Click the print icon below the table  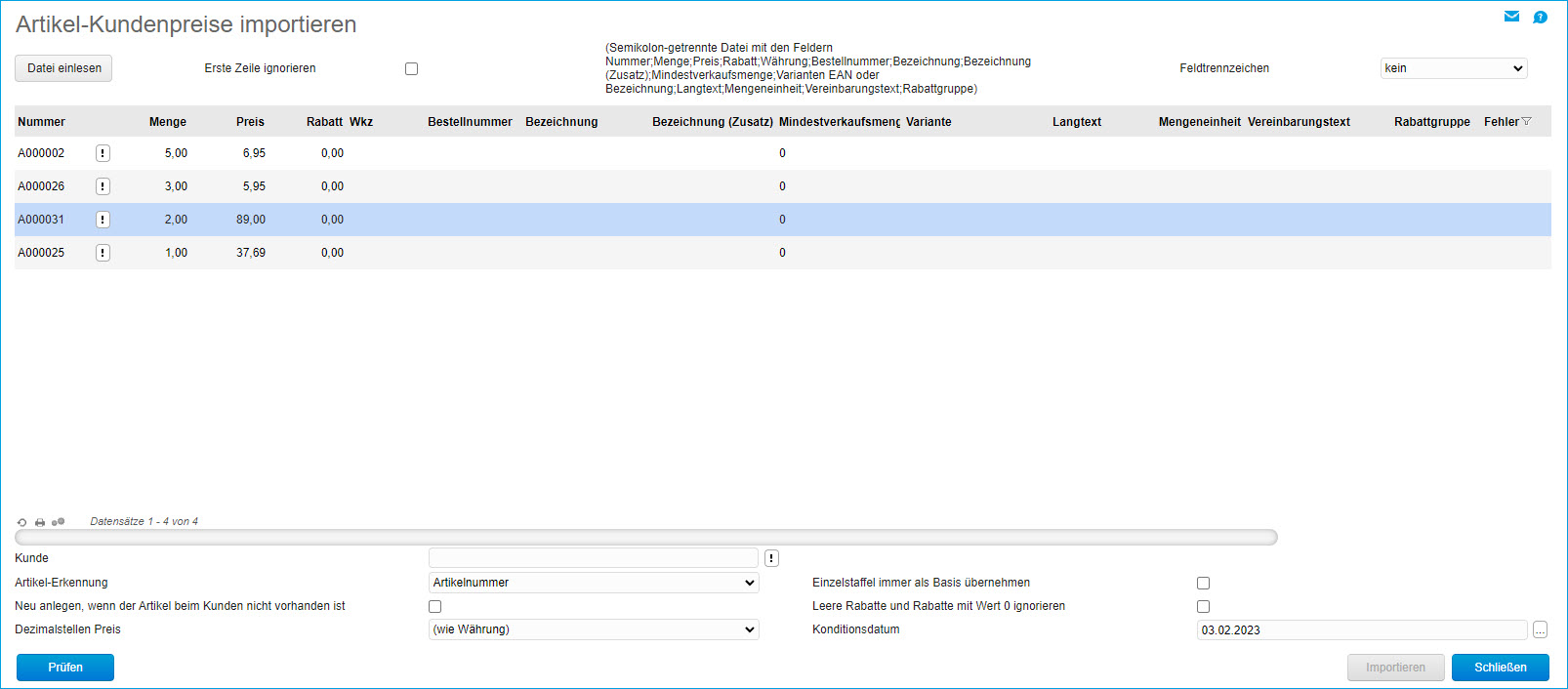[x=40, y=522]
